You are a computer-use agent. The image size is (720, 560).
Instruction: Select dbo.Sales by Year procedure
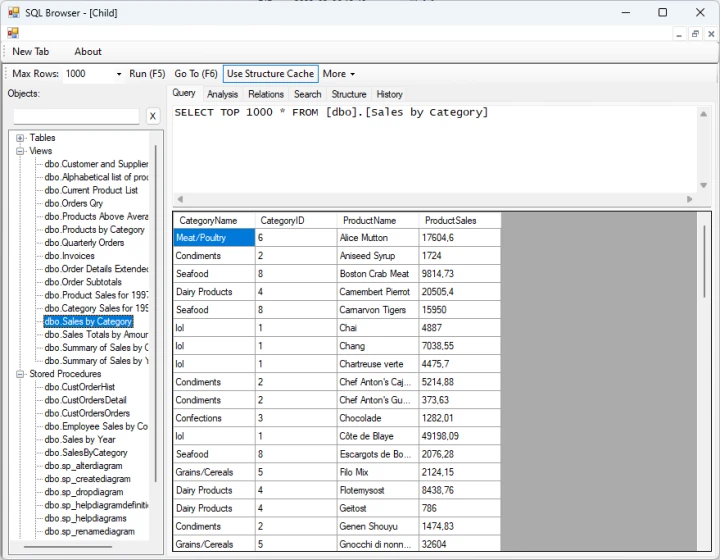(80, 440)
